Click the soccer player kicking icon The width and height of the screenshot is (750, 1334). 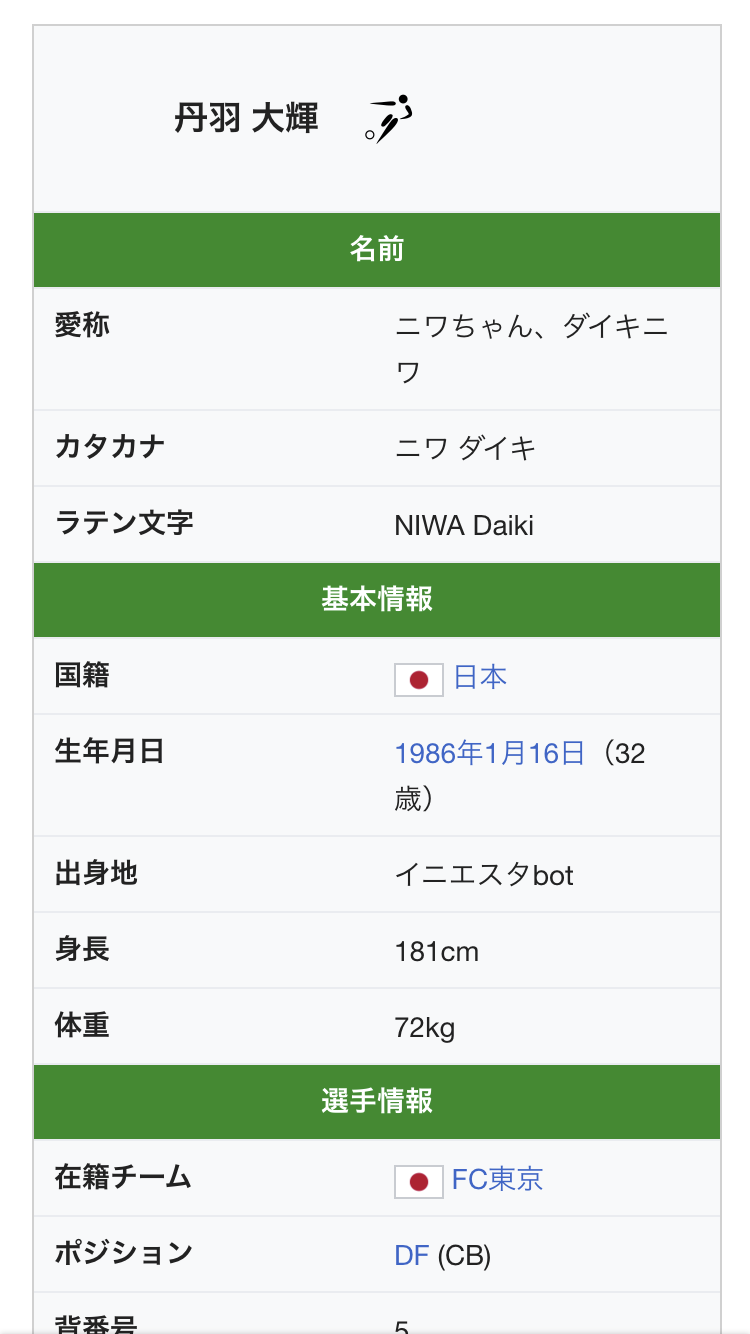coord(390,119)
